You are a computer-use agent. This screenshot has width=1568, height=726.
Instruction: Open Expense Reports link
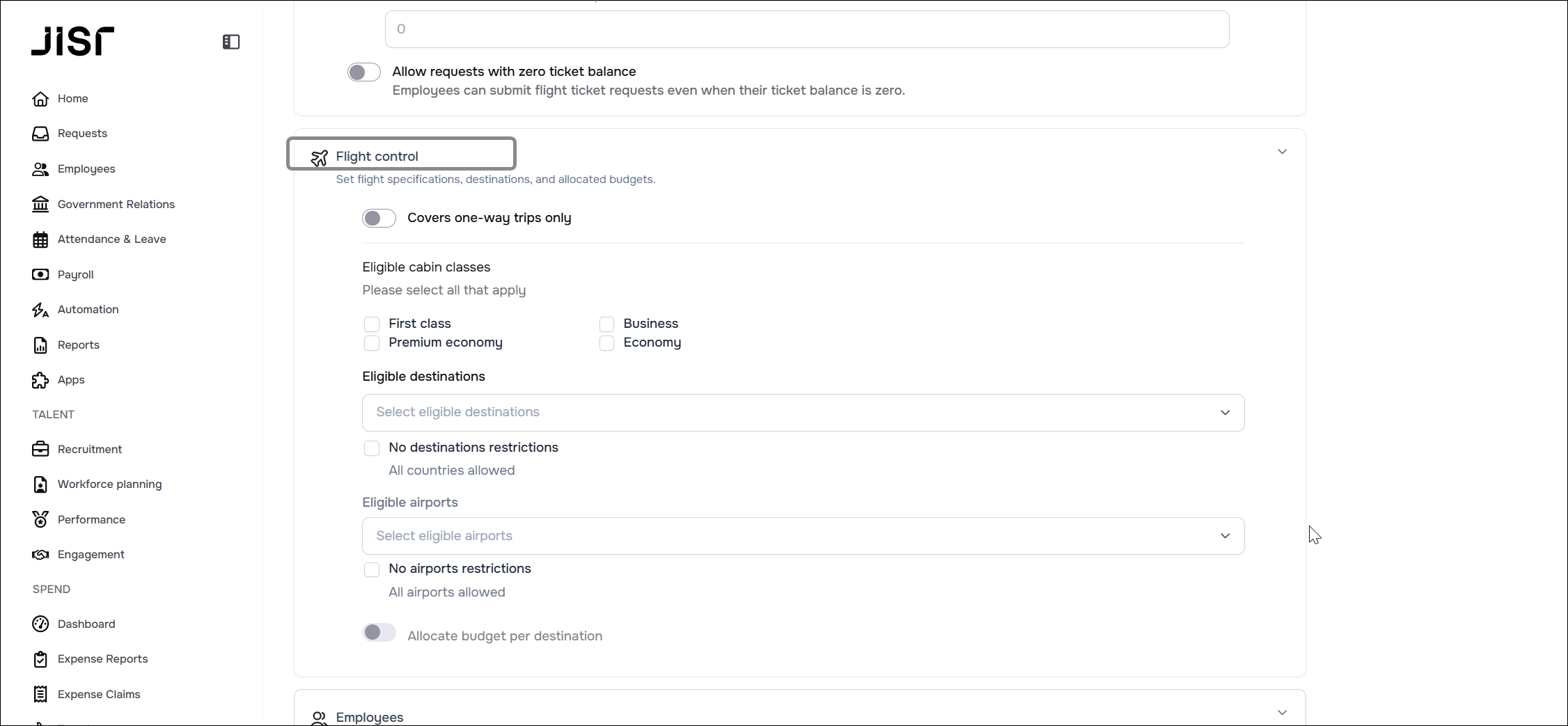[102, 659]
